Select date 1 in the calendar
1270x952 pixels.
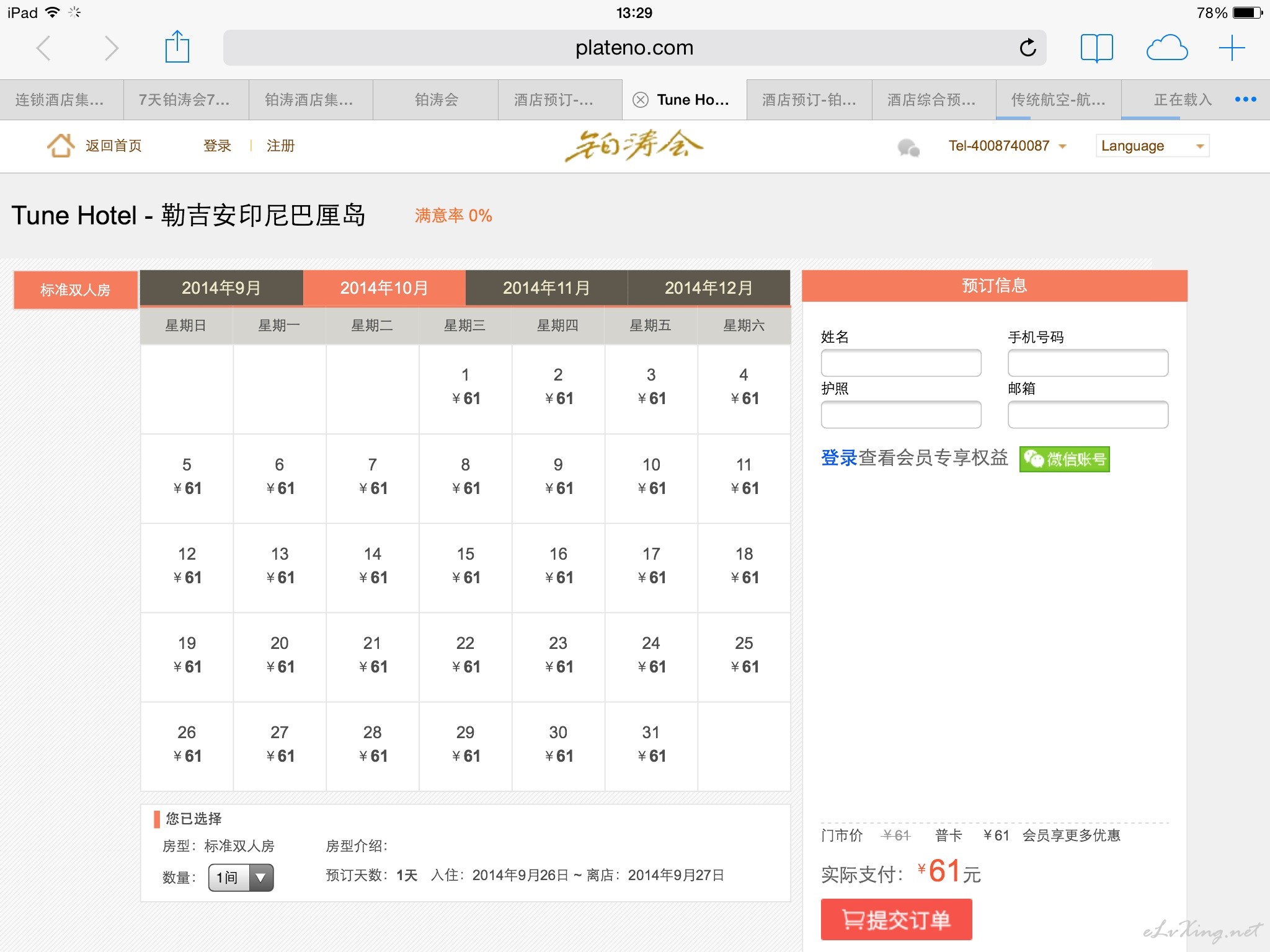pos(466,388)
